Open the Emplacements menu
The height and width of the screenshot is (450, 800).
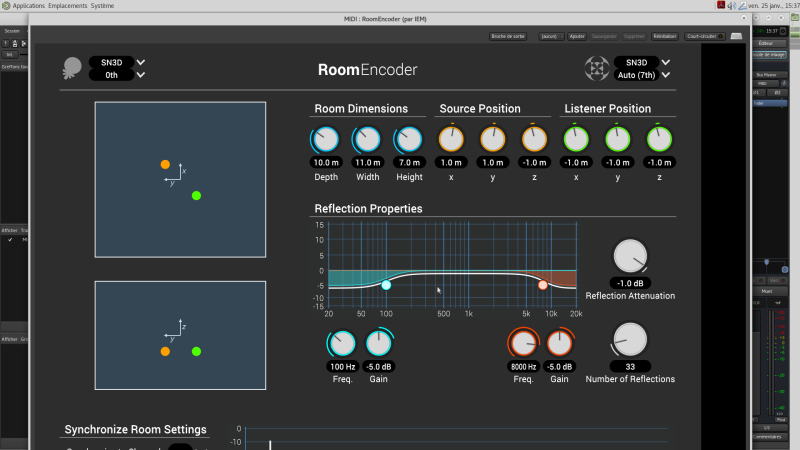(67, 6)
